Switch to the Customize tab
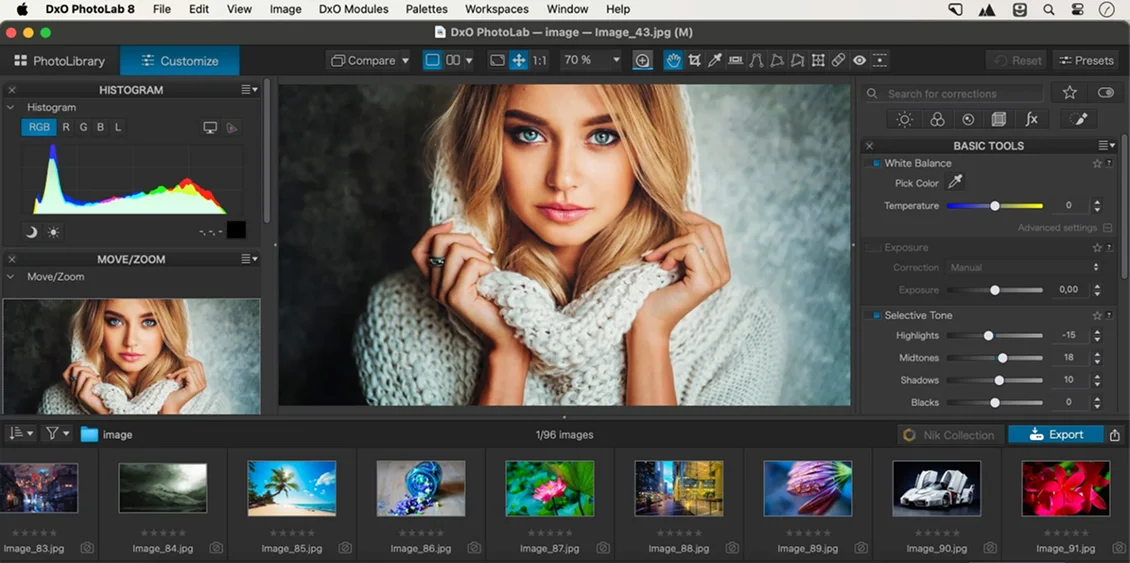This screenshot has width=1130, height=563. (179, 61)
